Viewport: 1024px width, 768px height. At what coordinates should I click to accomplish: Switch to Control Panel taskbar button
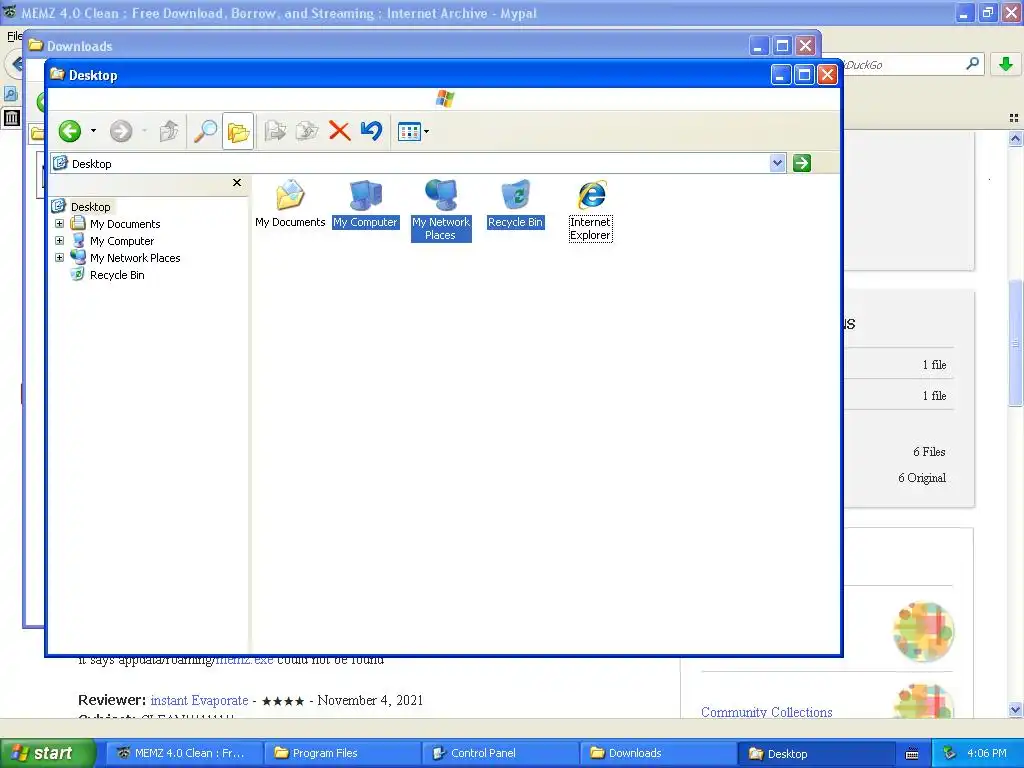501,753
